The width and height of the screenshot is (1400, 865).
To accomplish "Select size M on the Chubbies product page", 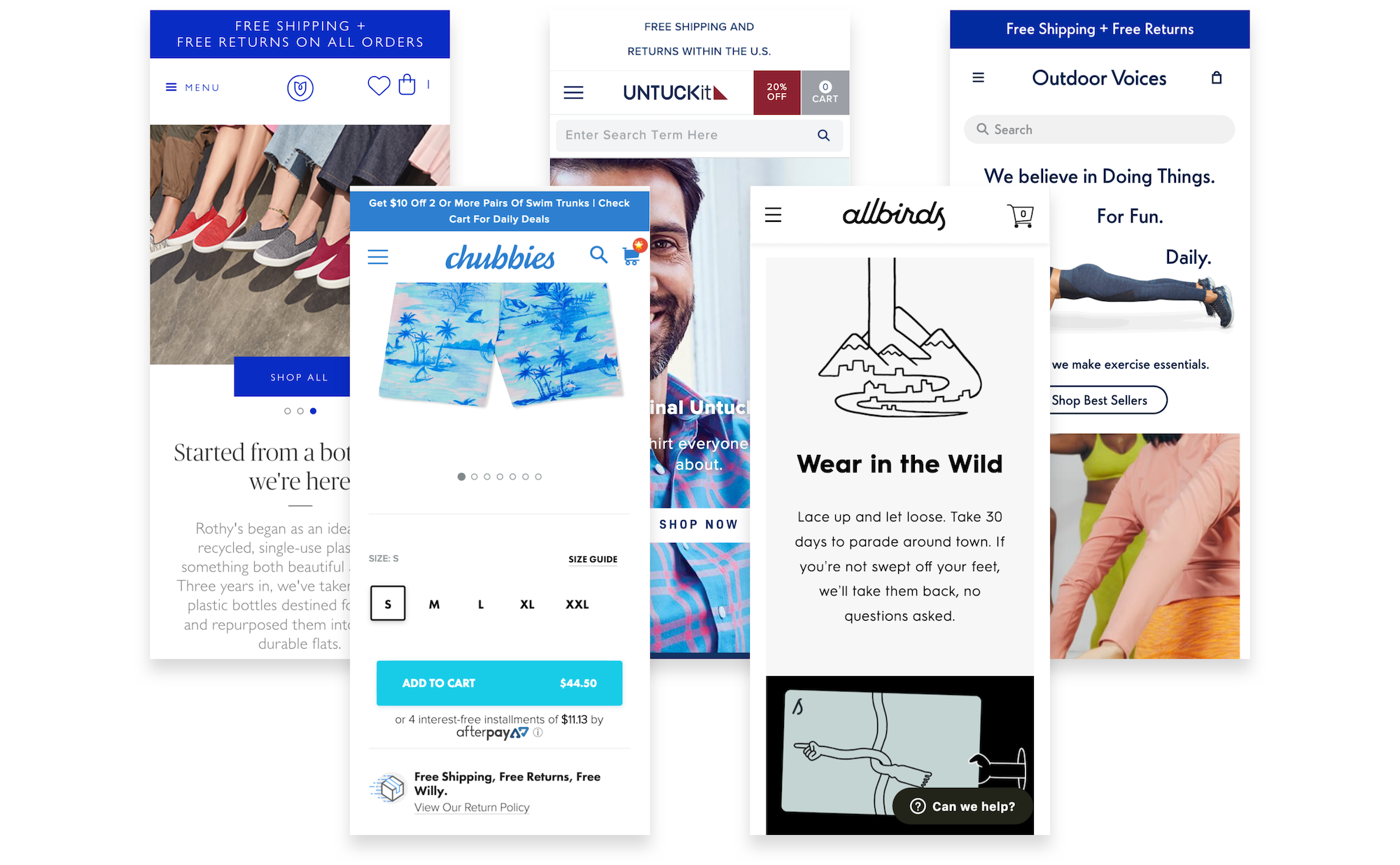I will [x=433, y=604].
